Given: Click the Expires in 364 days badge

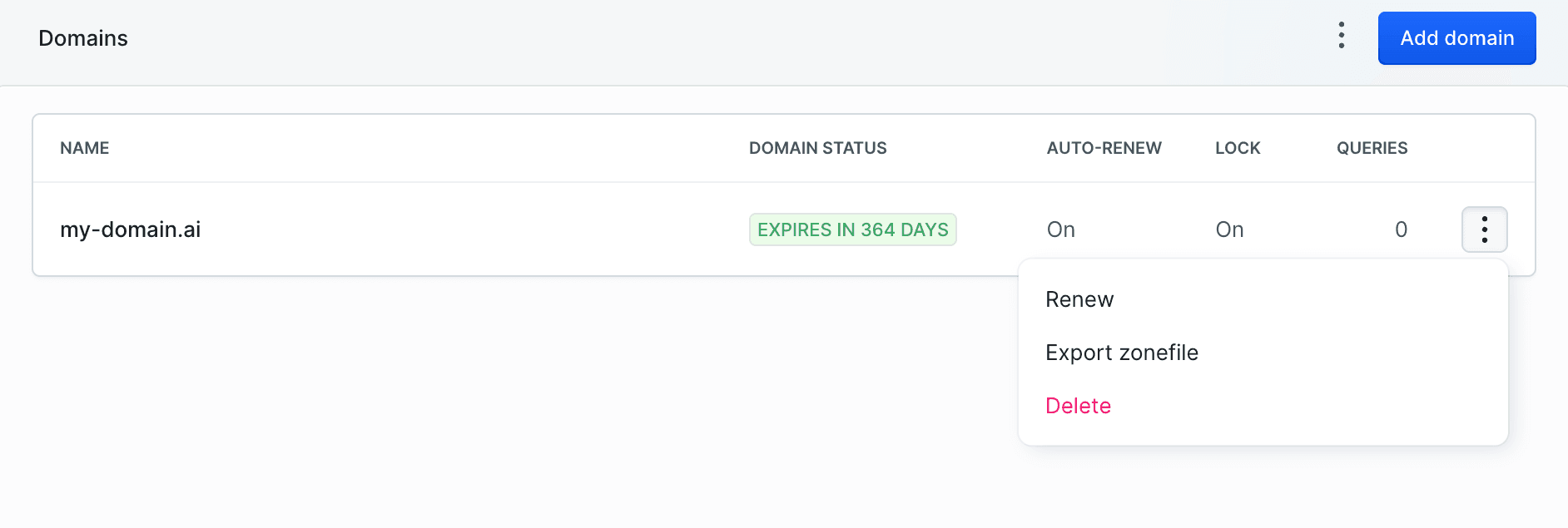Looking at the screenshot, I should 852,229.
